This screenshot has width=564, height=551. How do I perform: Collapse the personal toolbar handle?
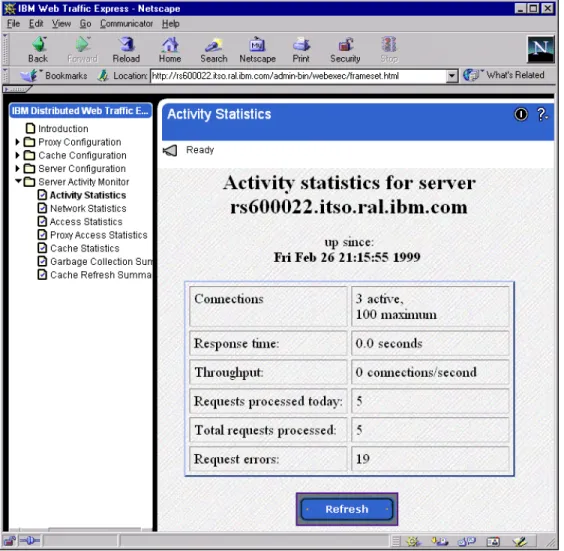(x=17, y=89)
